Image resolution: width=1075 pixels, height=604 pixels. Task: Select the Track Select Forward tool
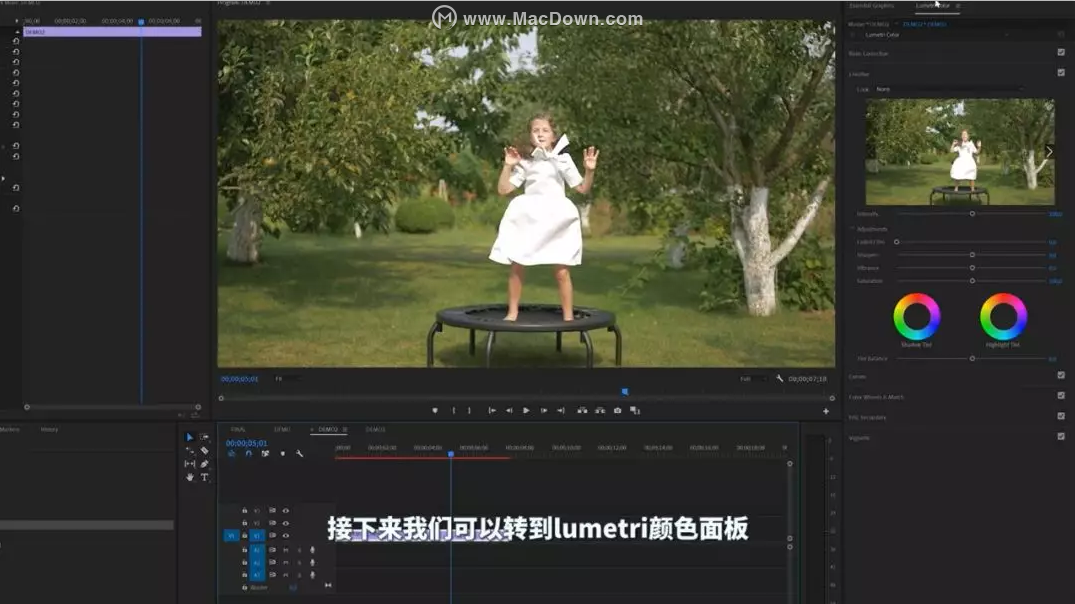point(204,437)
